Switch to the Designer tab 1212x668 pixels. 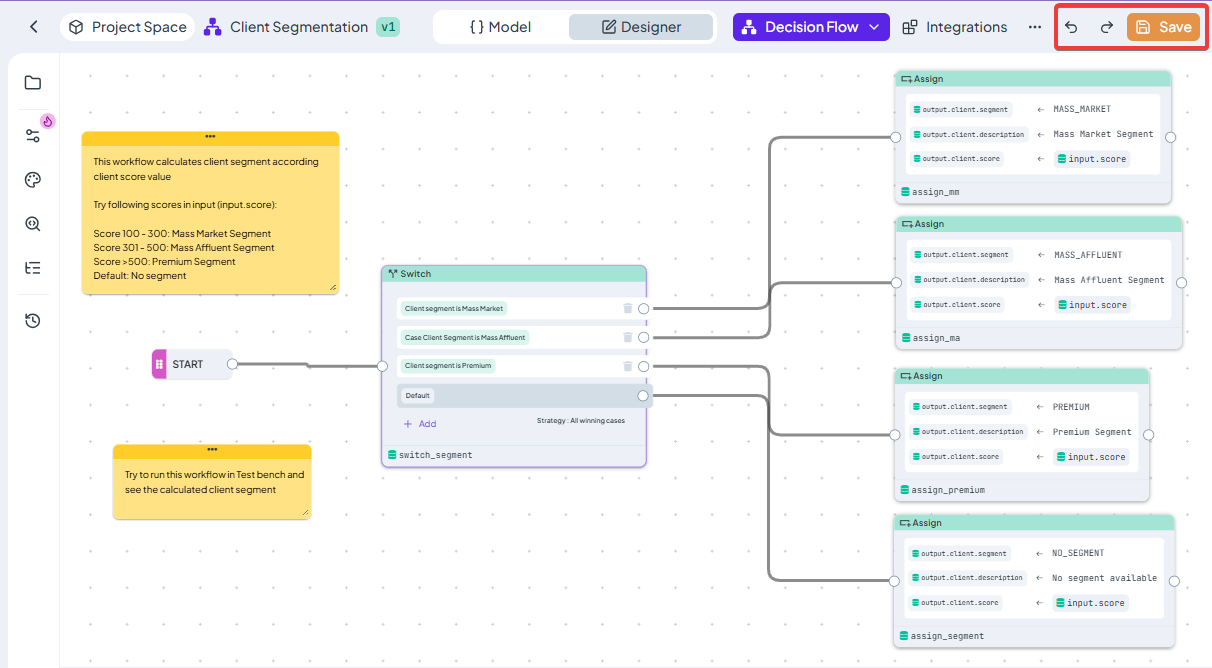click(641, 27)
